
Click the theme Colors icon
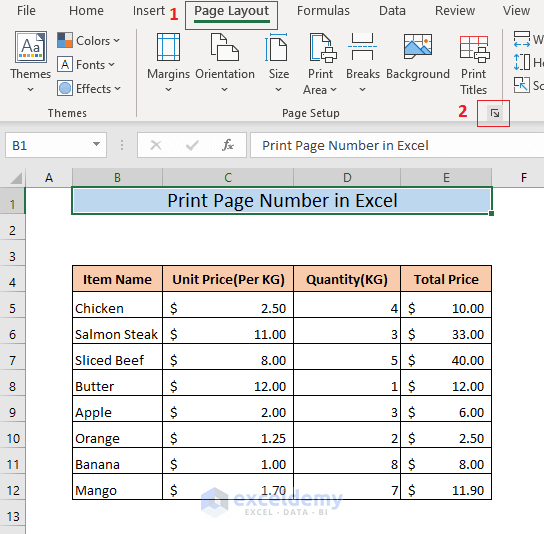(x=65, y=40)
